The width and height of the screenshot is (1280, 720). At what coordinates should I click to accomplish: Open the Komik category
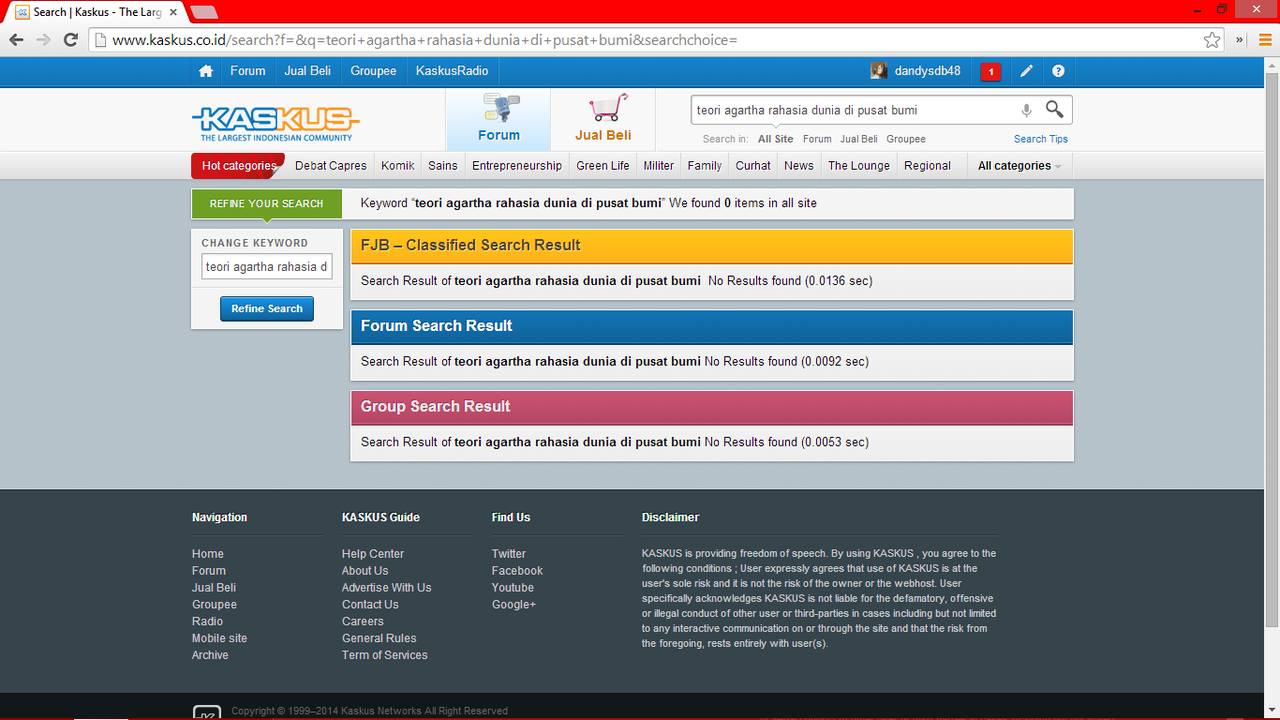click(398, 166)
